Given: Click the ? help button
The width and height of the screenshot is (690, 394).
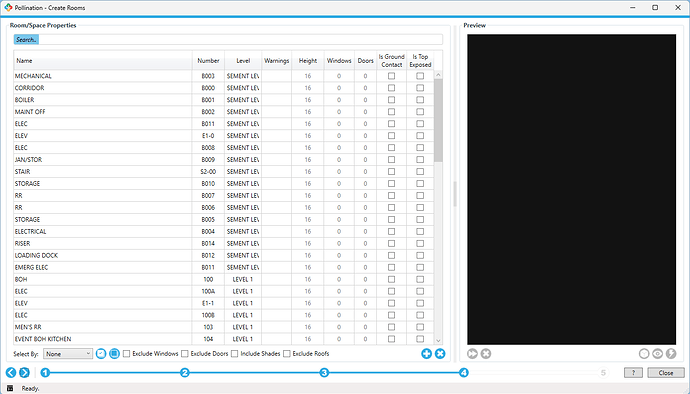Looking at the screenshot, I should click(x=633, y=373).
